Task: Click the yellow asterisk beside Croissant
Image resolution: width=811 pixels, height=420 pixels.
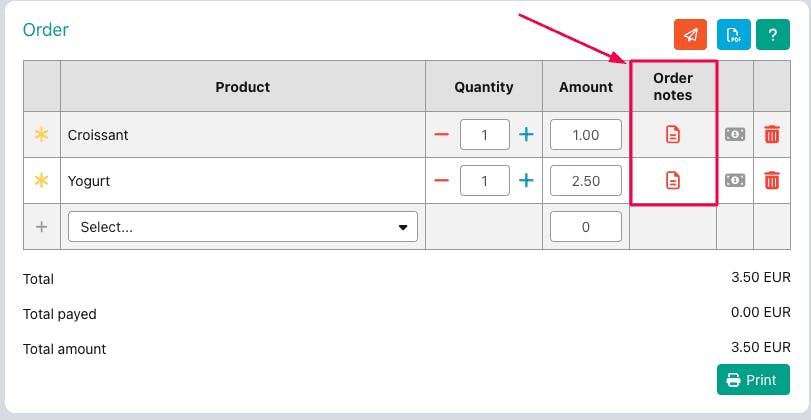Action: coord(42,134)
